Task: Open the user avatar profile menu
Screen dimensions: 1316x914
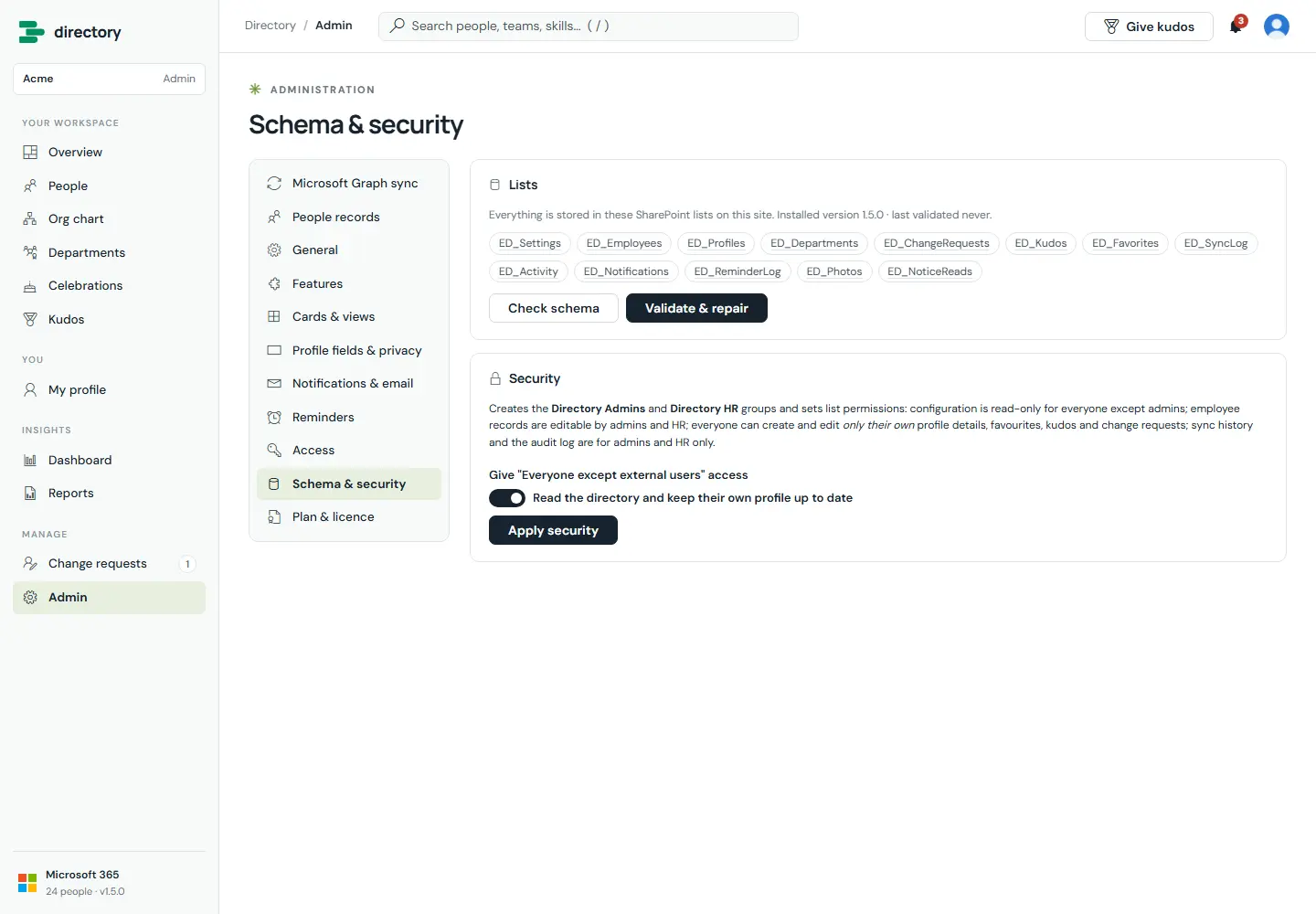Action: pos(1276,27)
